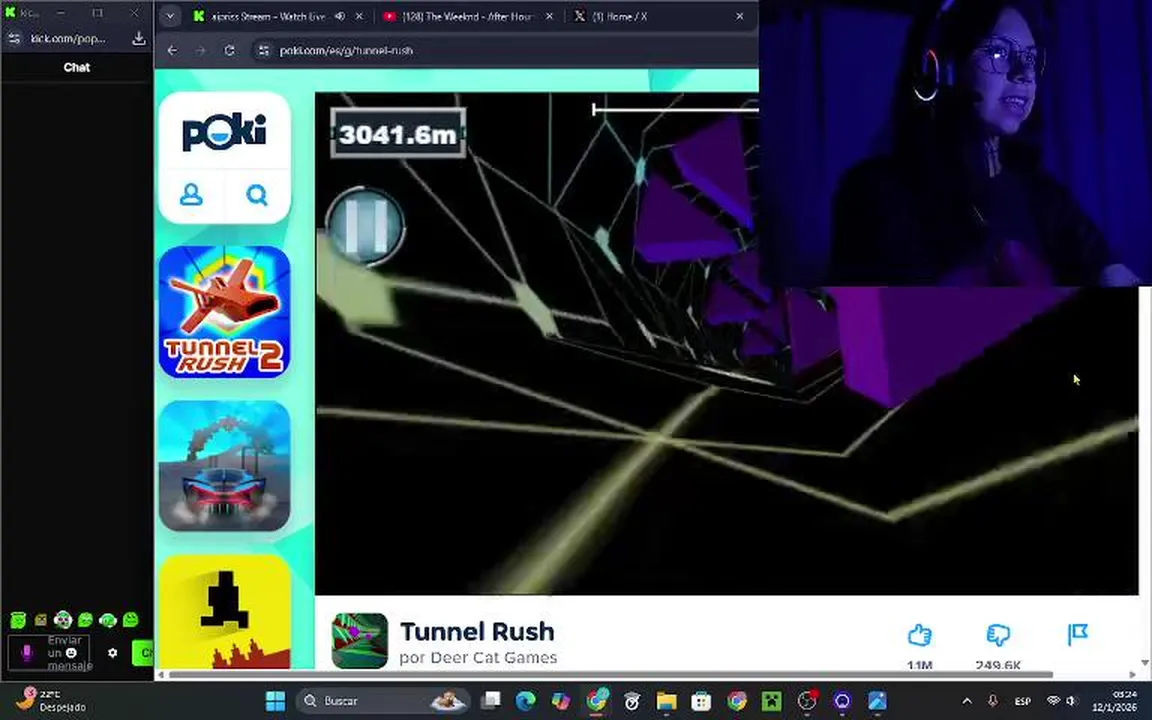1152x720 pixels.
Task: Open Microsoft Edge from the taskbar
Action: (525, 701)
